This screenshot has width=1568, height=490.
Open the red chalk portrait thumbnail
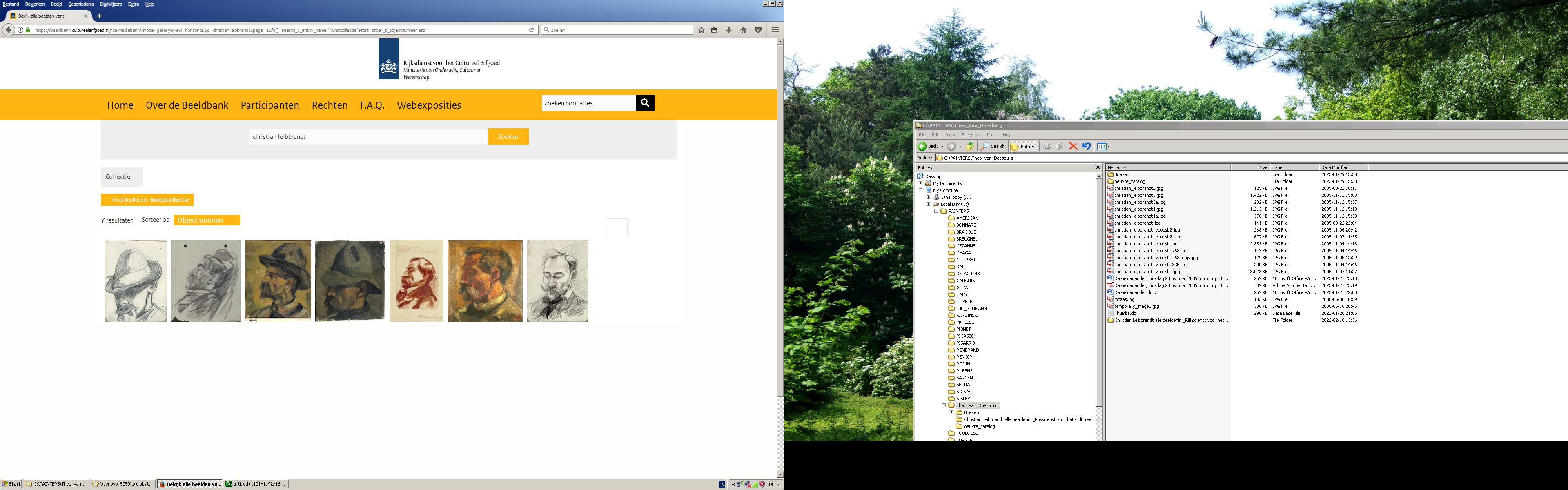click(416, 281)
